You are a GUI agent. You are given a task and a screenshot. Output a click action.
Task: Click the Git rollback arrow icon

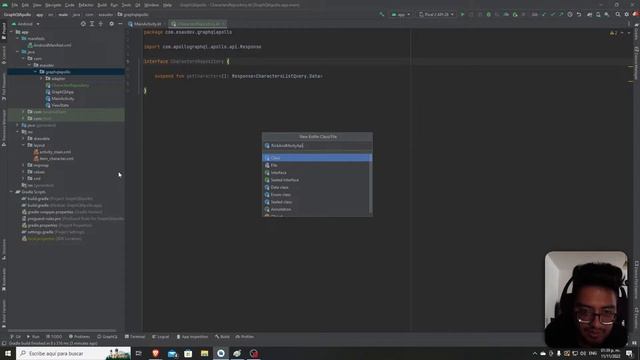[x=579, y=14]
